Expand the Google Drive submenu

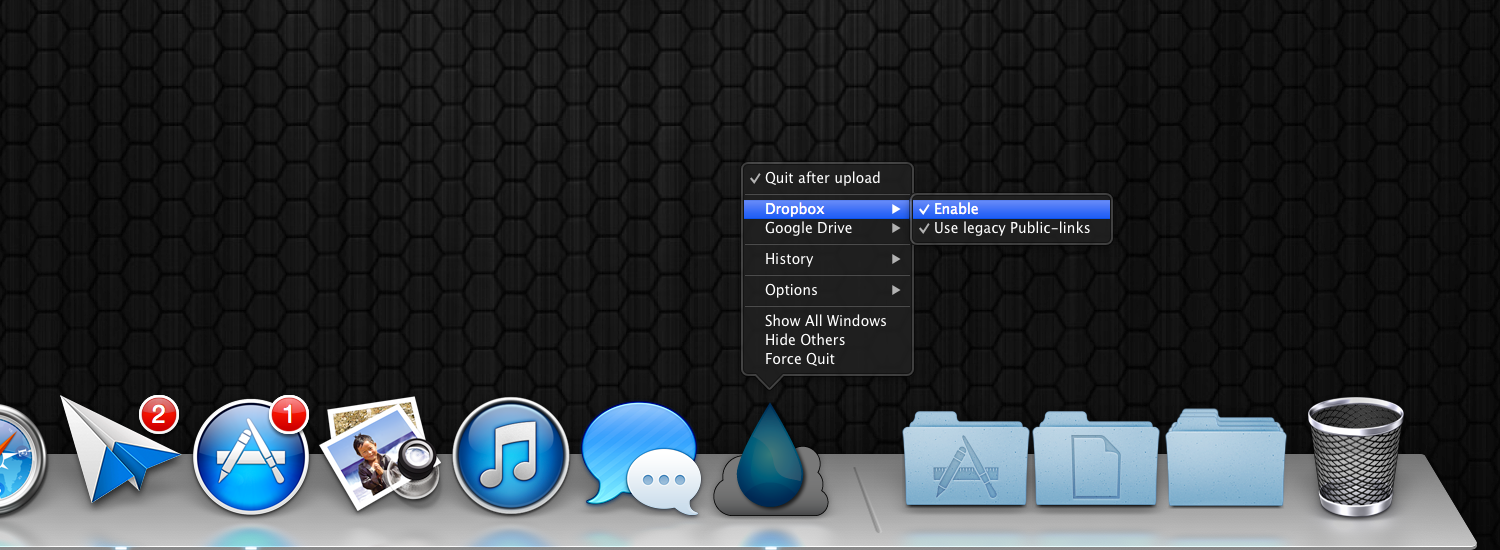(x=827, y=228)
